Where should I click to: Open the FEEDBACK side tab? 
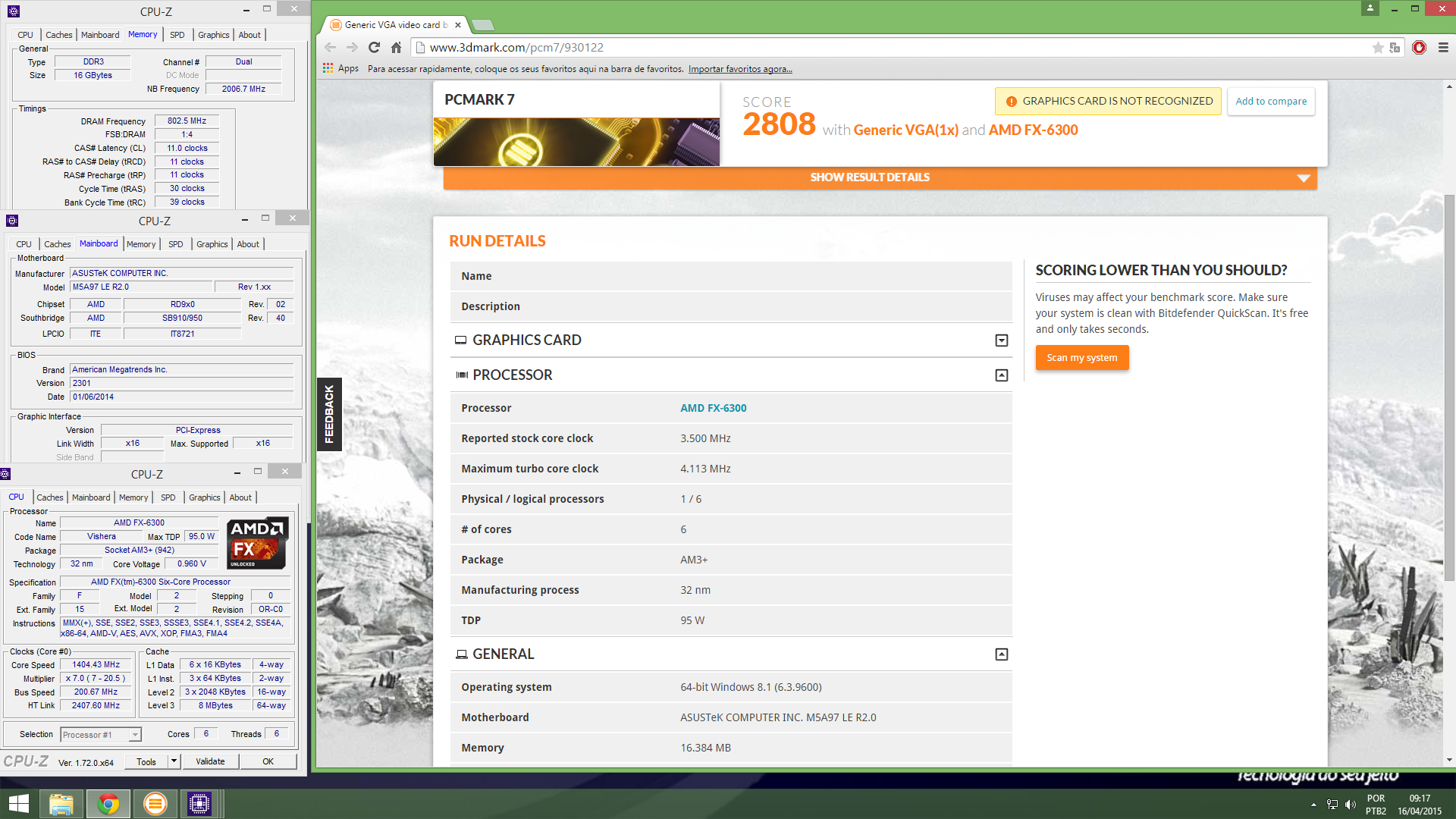point(329,414)
